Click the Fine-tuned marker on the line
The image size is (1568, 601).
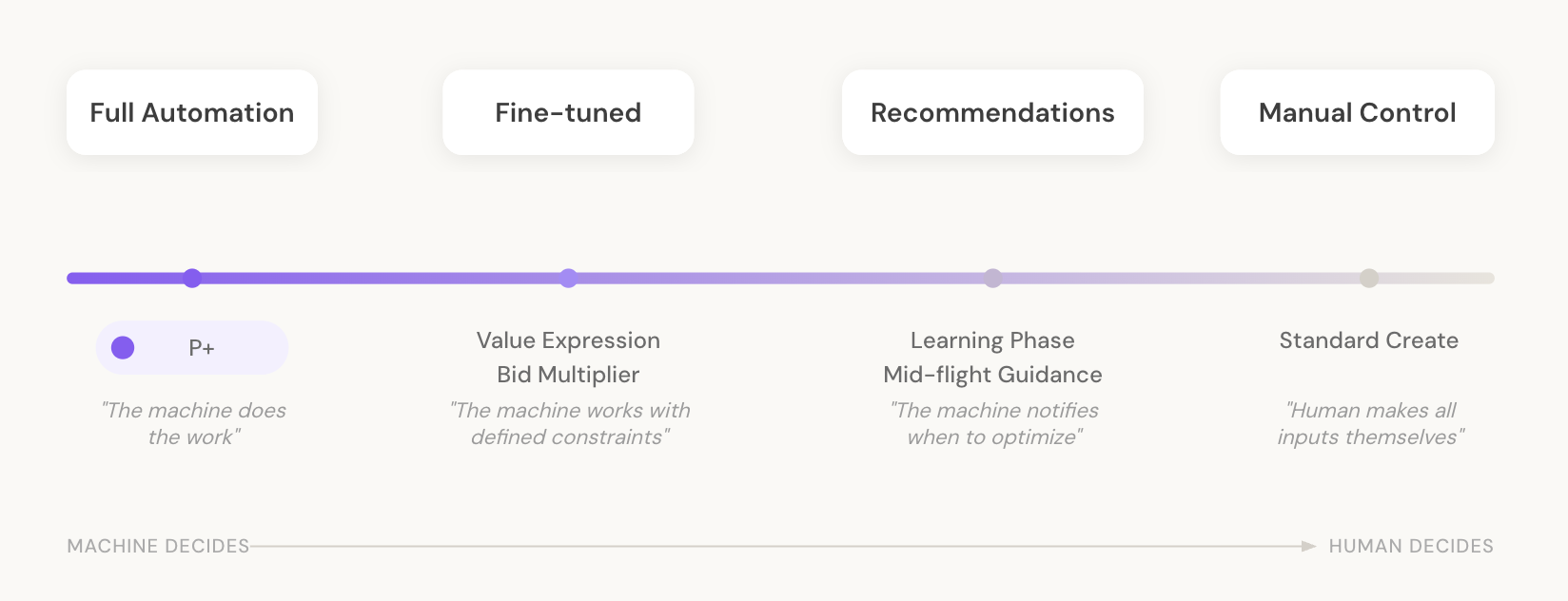point(568,278)
